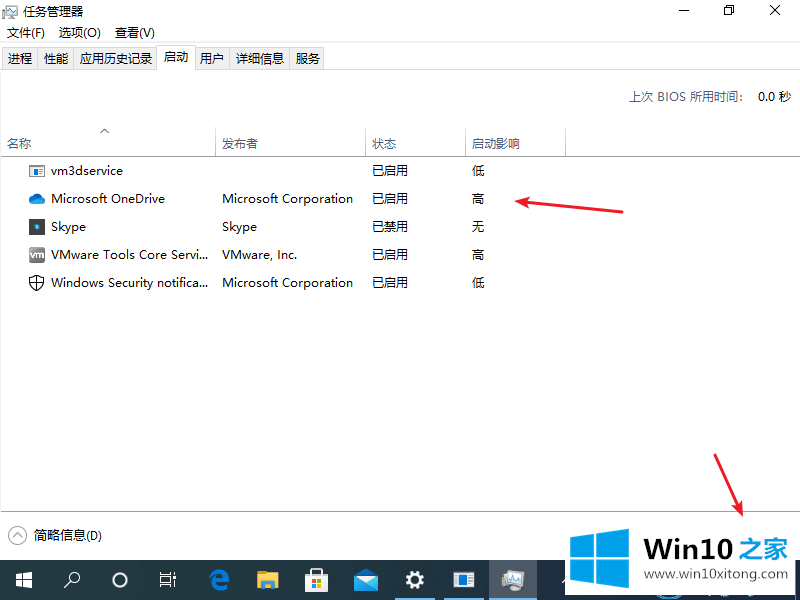
Task: Restore down the Task Manager window
Action: coord(729,10)
